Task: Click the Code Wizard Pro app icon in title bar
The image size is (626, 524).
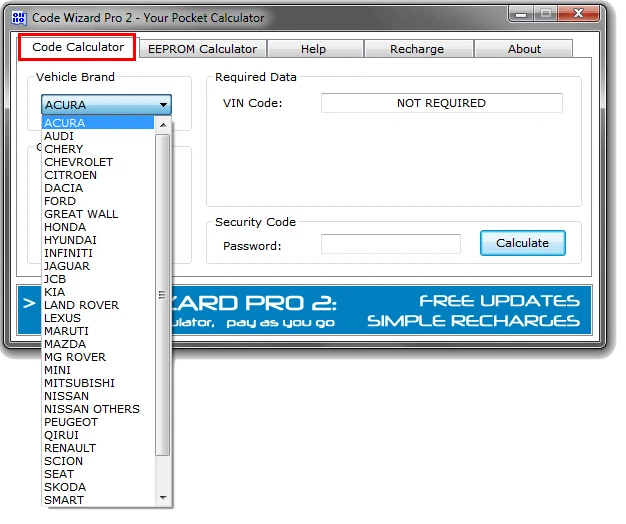Action: pyautogui.click(x=19, y=18)
